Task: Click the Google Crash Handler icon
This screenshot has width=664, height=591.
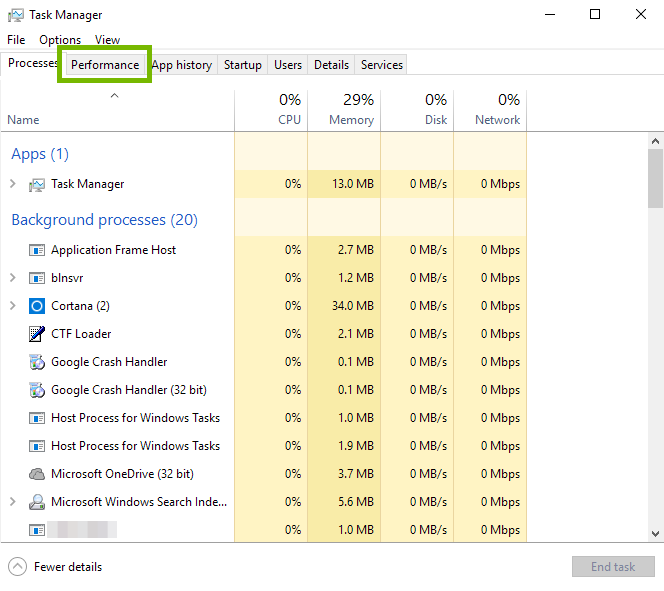Action: click(37, 362)
